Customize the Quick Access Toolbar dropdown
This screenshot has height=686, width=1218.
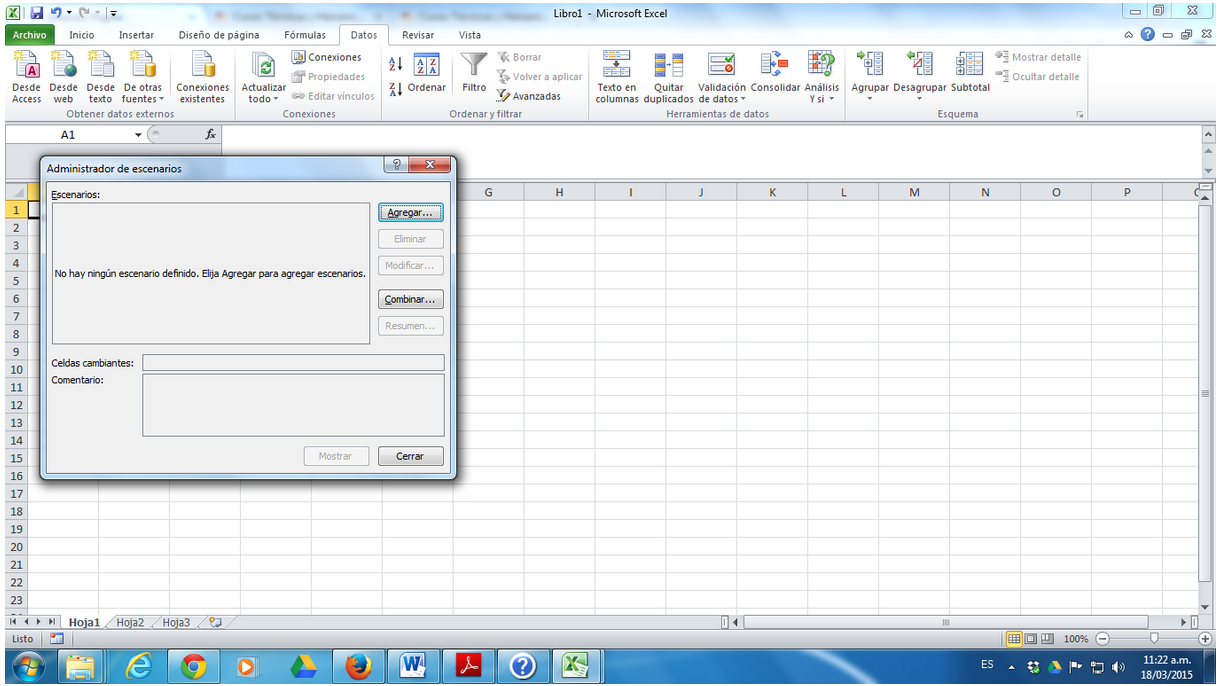(x=113, y=14)
